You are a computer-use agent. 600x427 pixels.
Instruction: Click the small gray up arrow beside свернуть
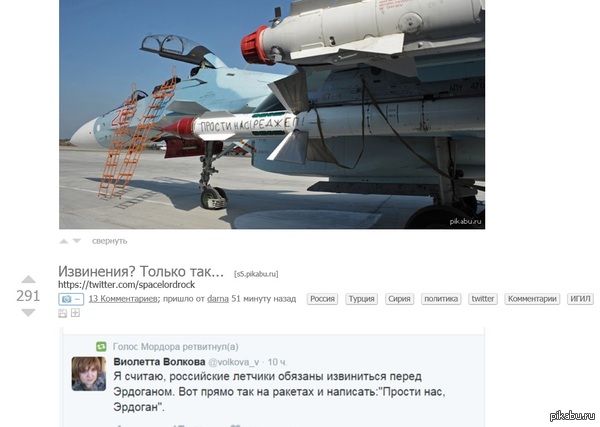pos(64,241)
